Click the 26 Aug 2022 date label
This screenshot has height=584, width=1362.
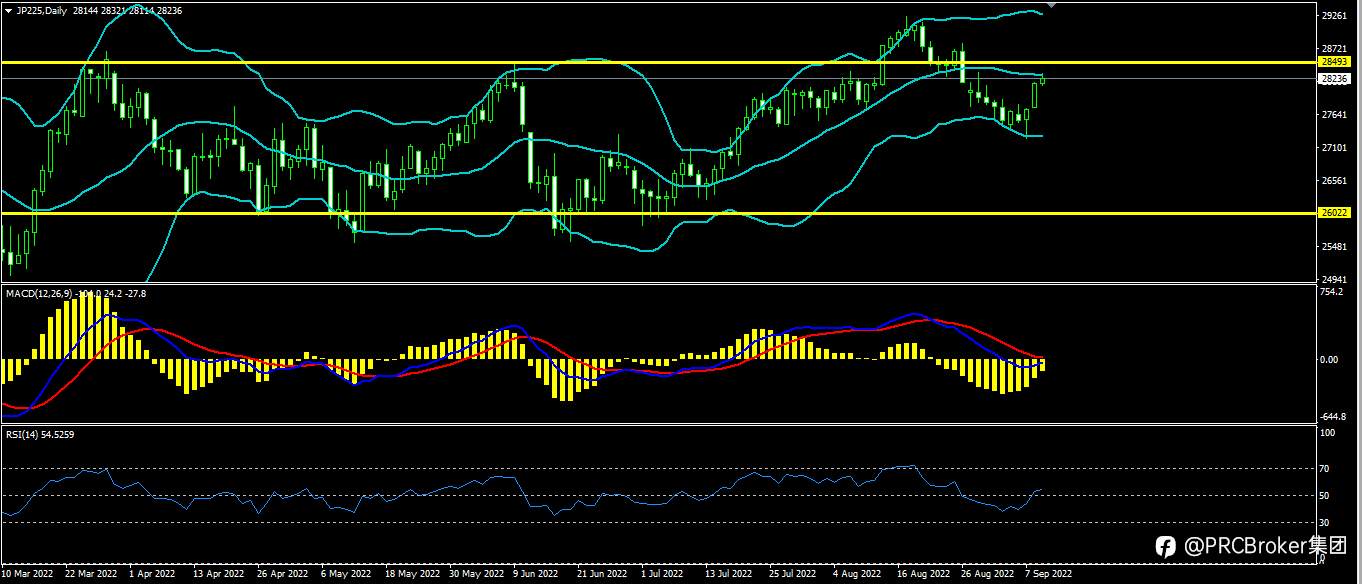[987, 575]
